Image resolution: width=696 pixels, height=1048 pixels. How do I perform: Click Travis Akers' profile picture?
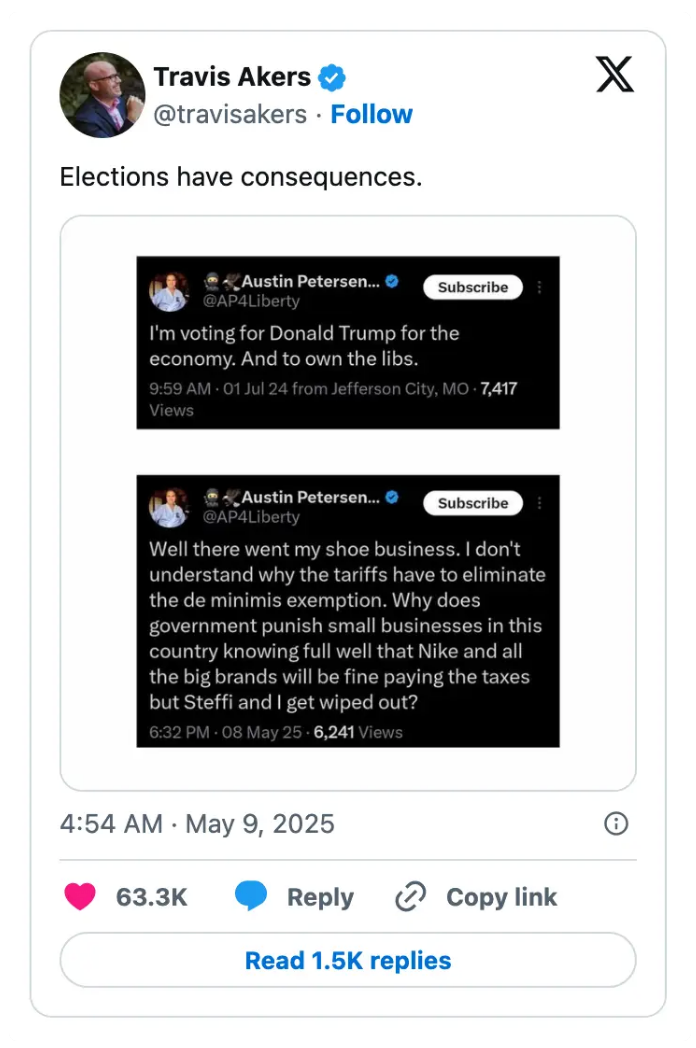click(x=103, y=95)
